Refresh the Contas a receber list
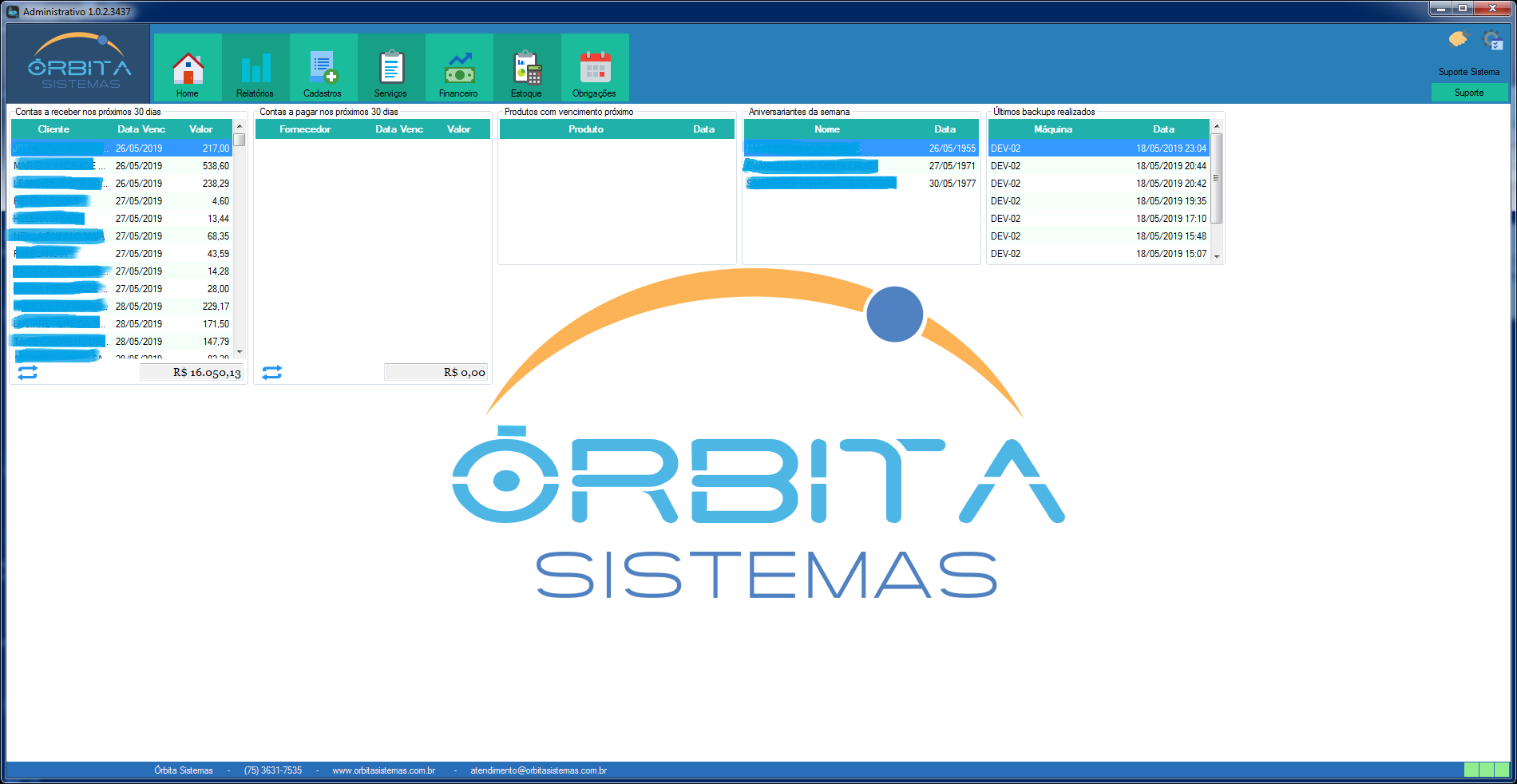The width and height of the screenshot is (1517, 784). click(x=28, y=373)
